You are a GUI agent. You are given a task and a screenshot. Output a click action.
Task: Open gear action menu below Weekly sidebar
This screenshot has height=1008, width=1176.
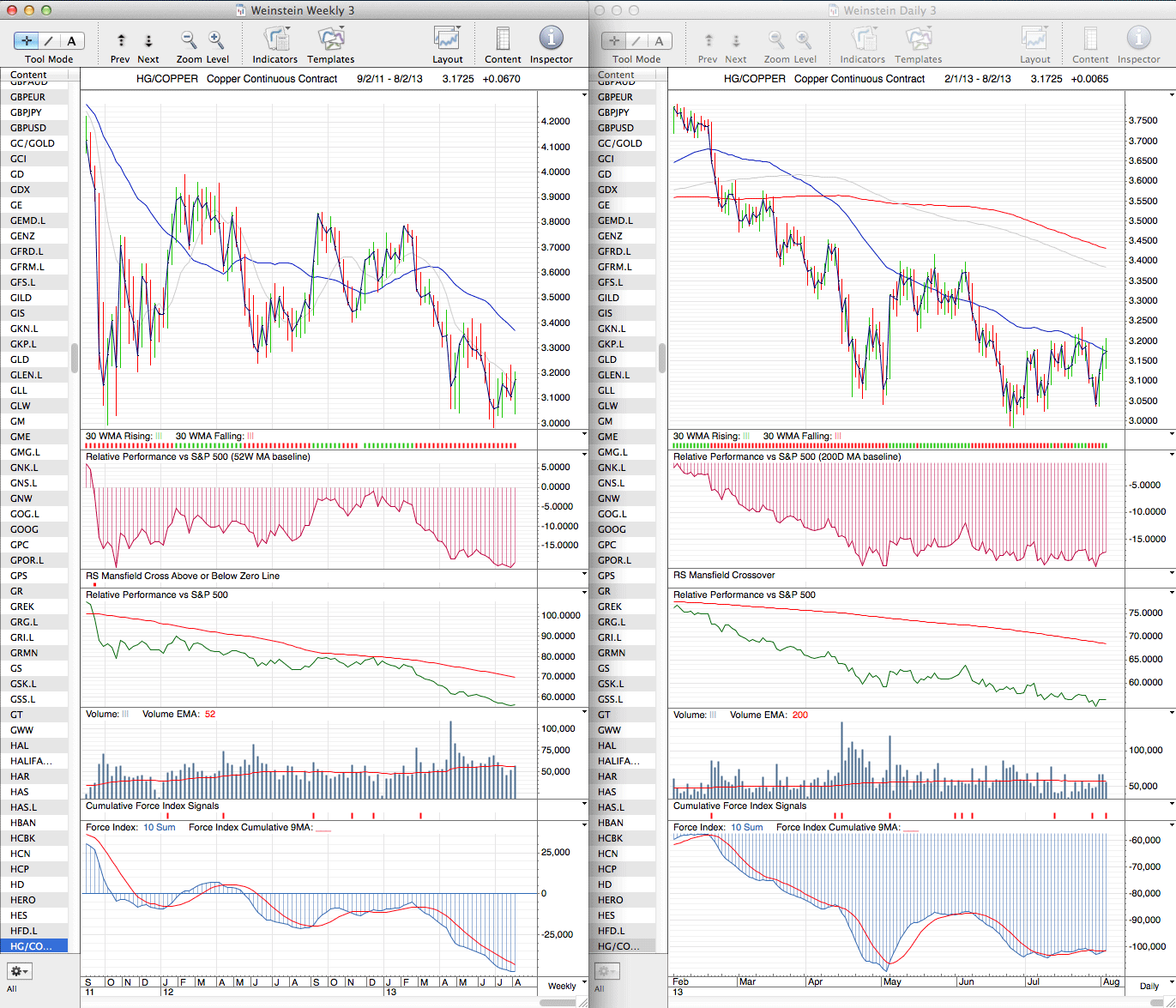(19, 971)
